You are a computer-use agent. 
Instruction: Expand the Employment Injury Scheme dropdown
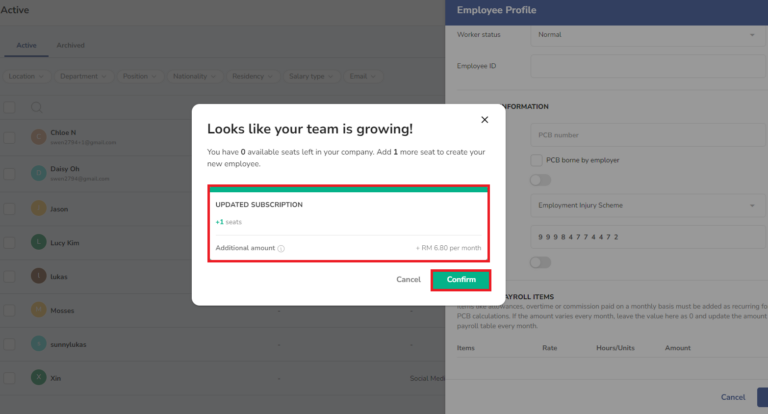(648, 205)
